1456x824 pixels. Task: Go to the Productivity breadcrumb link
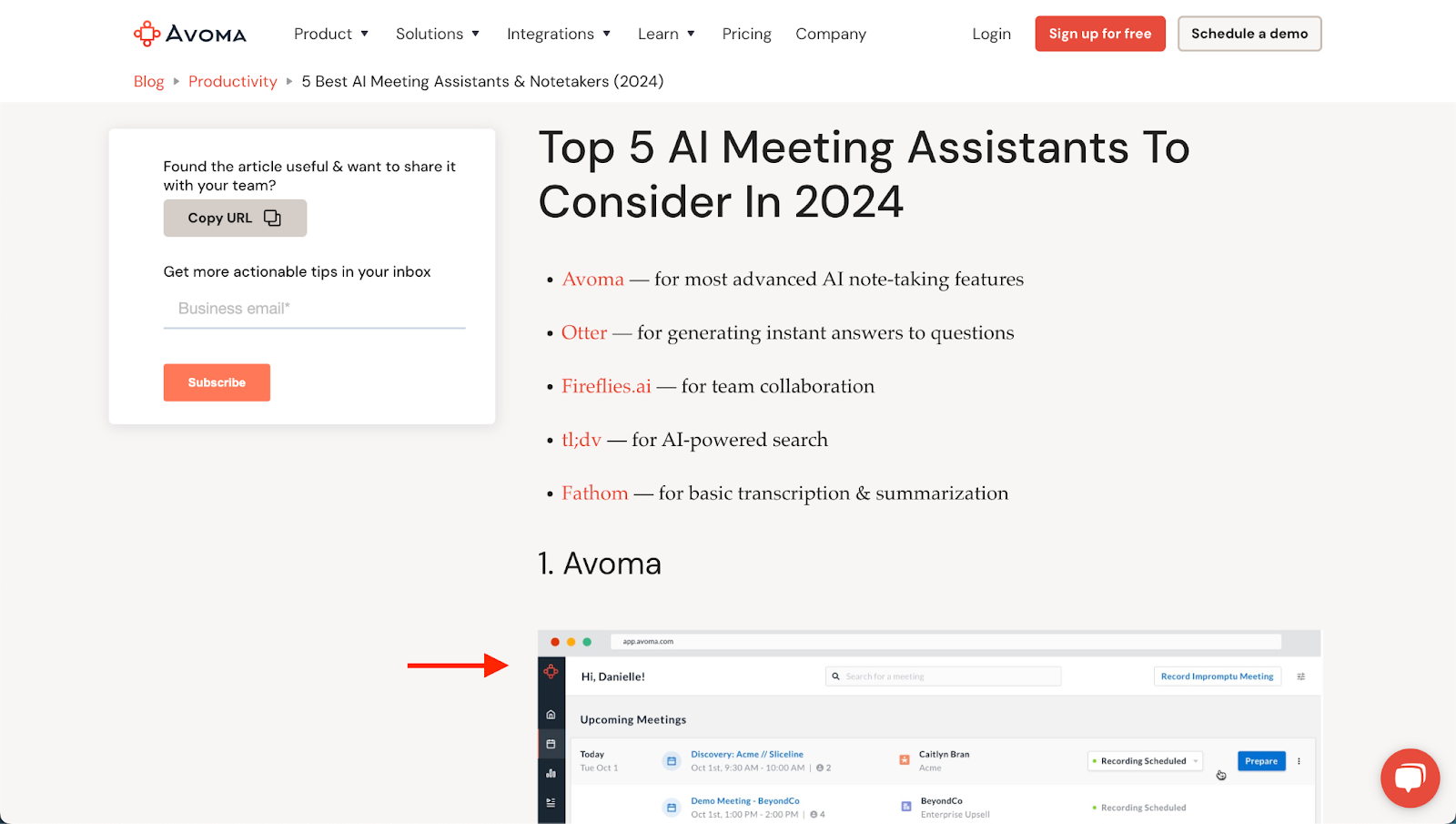pyautogui.click(x=233, y=81)
